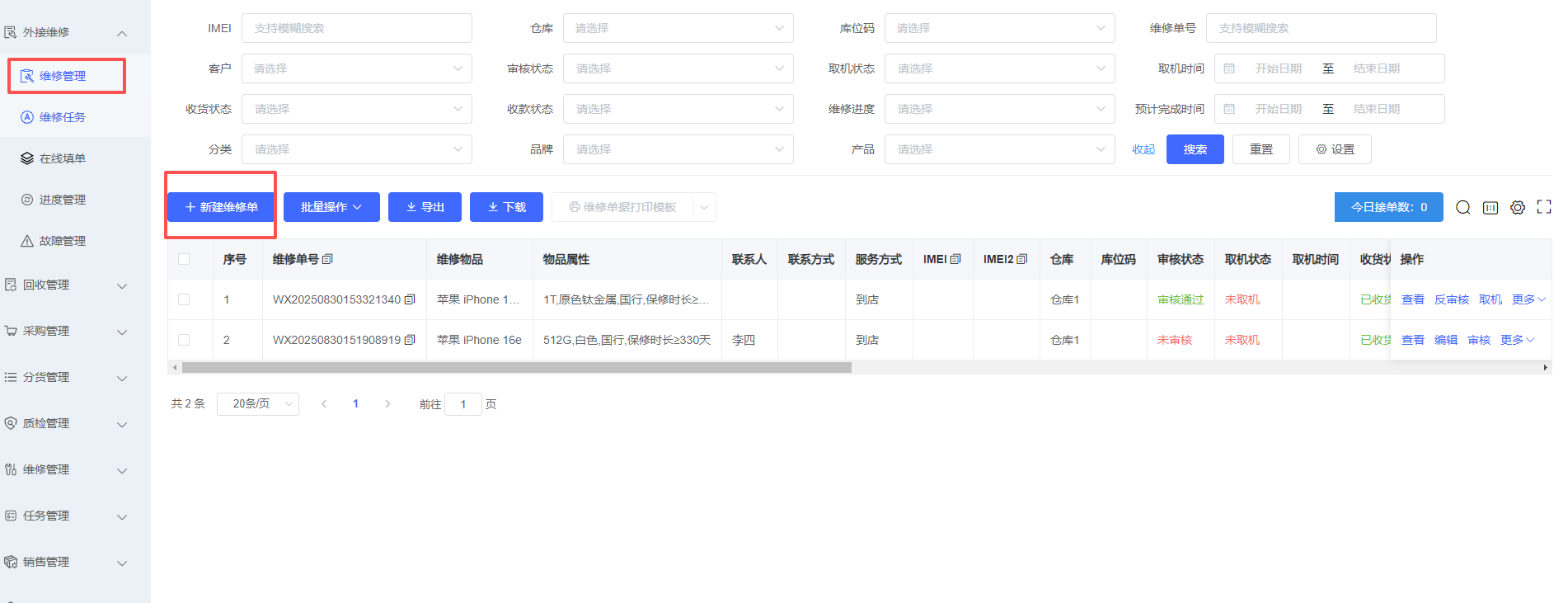Tick the select-all checkbox in table header
This screenshot has width=1568, height=603.
pyautogui.click(x=184, y=259)
